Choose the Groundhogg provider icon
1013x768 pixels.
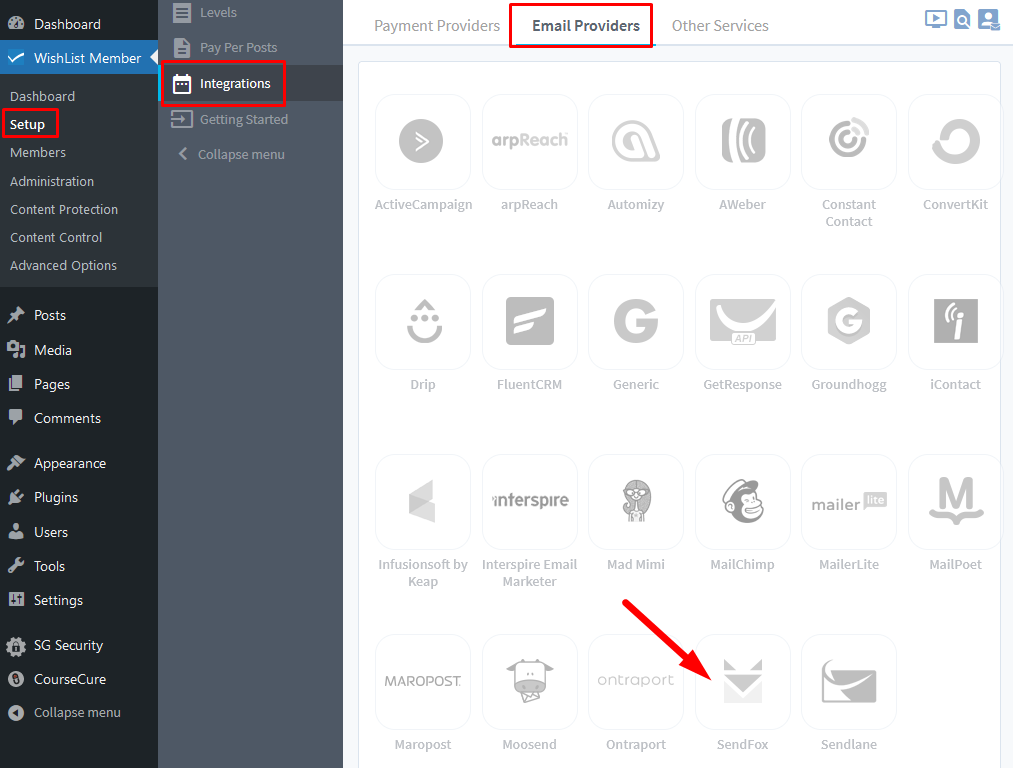coord(849,322)
